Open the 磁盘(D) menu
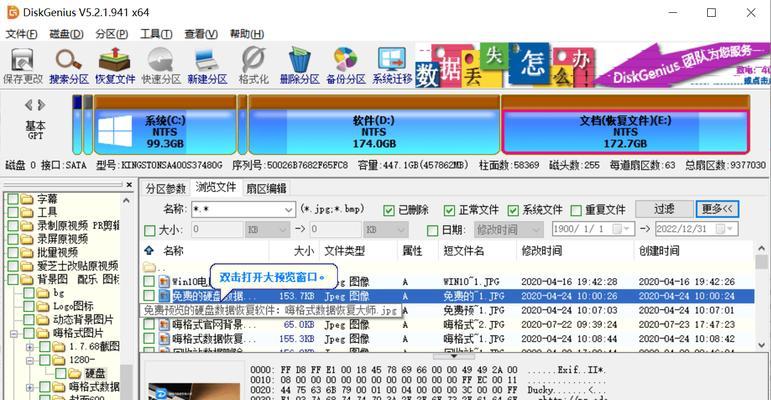 pyautogui.click(x=66, y=34)
